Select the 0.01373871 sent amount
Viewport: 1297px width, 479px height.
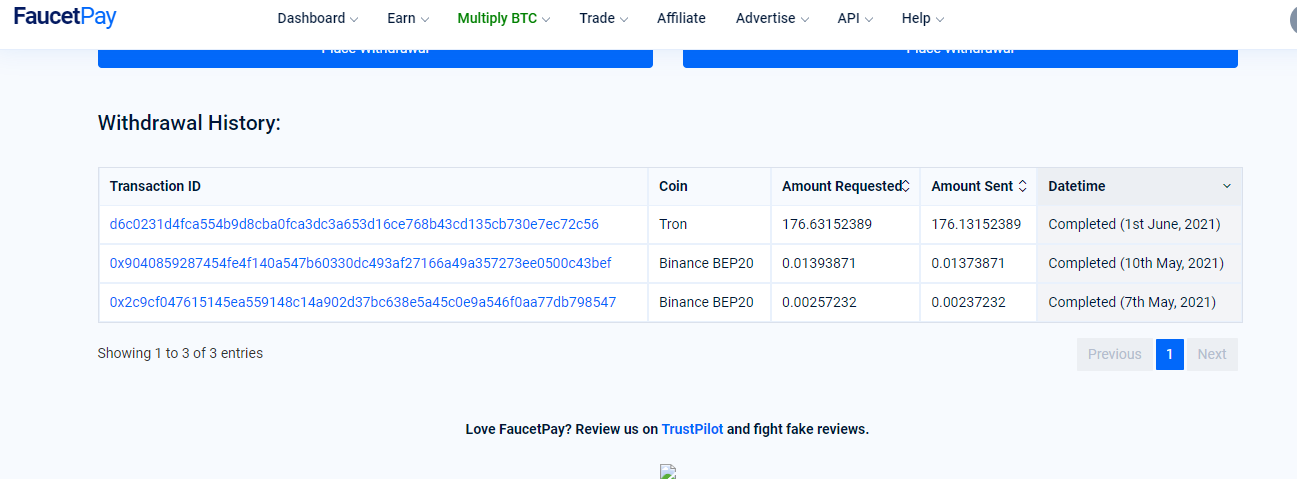(968, 263)
